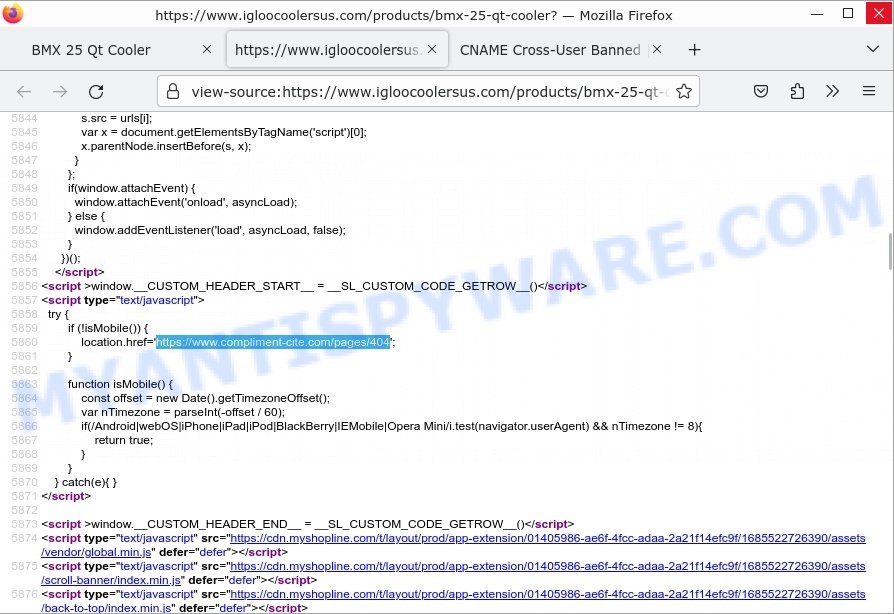Click the '} catch(e){ }' line
This screenshot has height=614, width=894.
point(86,482)
